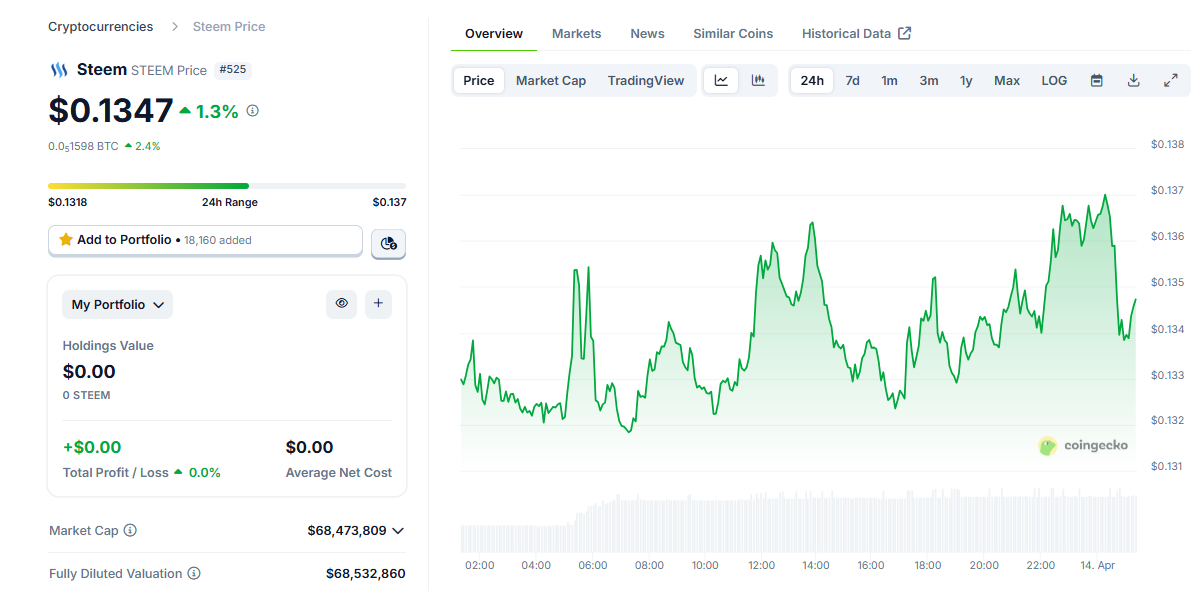Click the Market Cap info icon
The height and width of the screenshot is (591, 1199).
[130, 530]
